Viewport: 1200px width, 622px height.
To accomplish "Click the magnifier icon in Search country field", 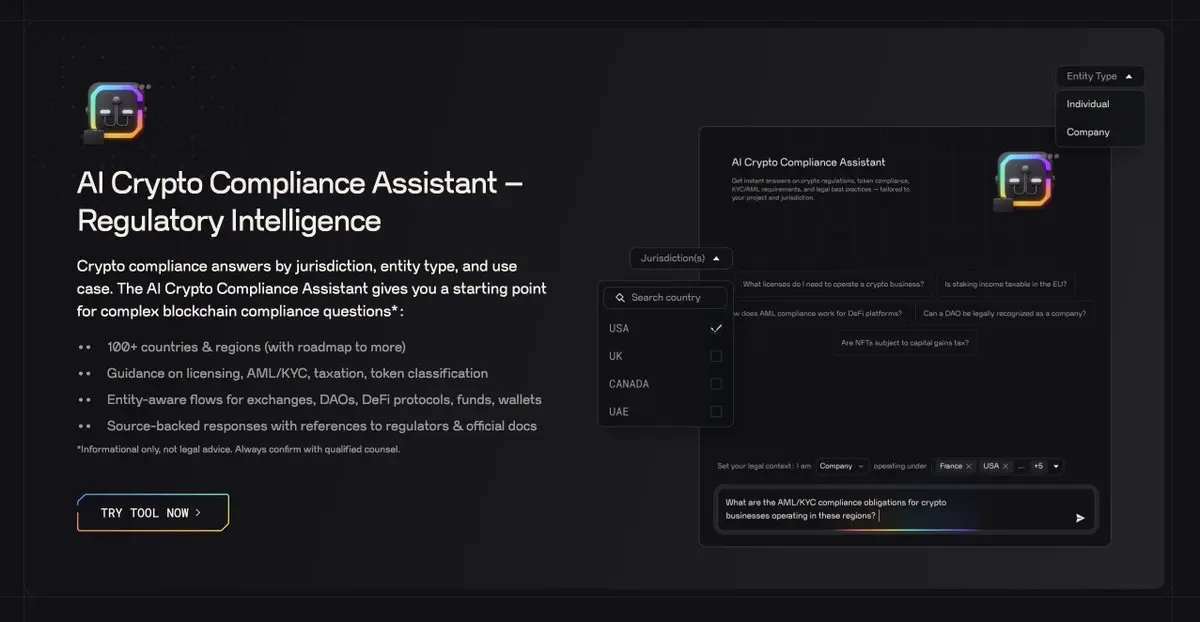I will pos(620,297).
